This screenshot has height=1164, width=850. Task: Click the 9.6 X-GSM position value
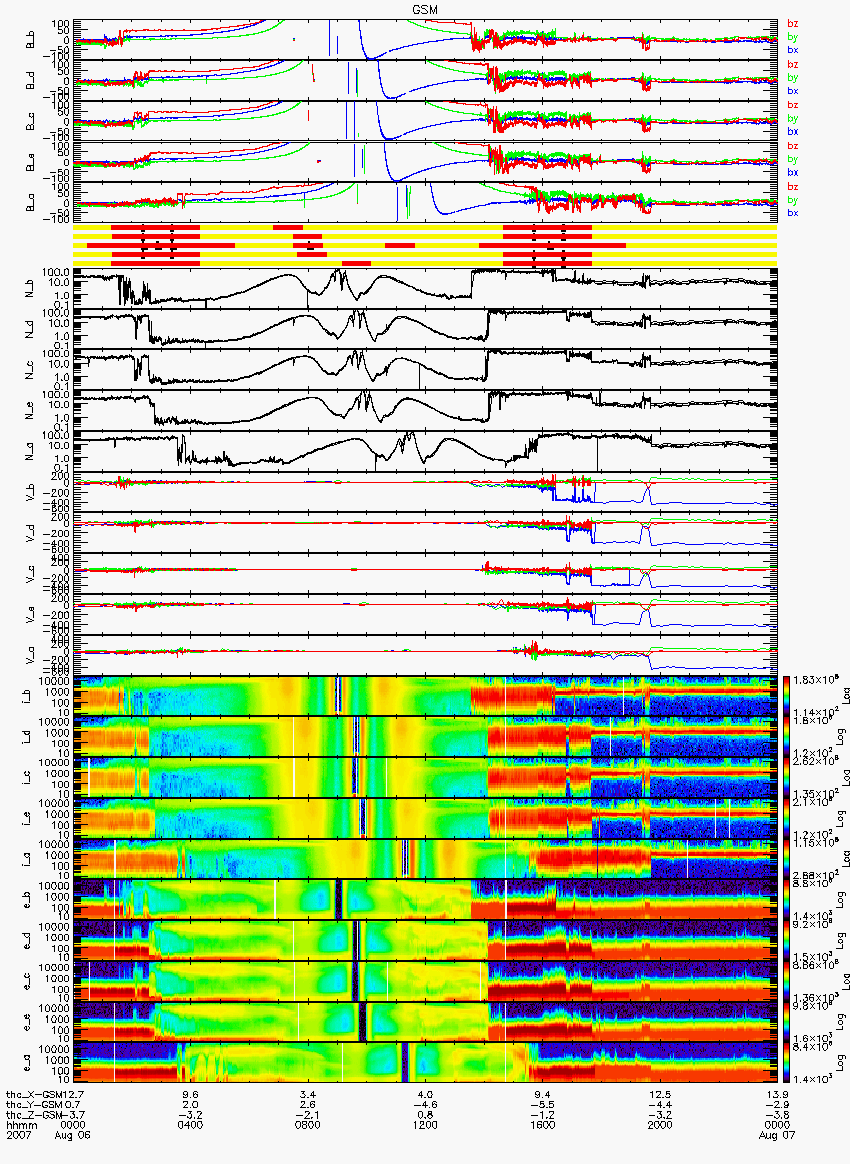coord(190,1094)
